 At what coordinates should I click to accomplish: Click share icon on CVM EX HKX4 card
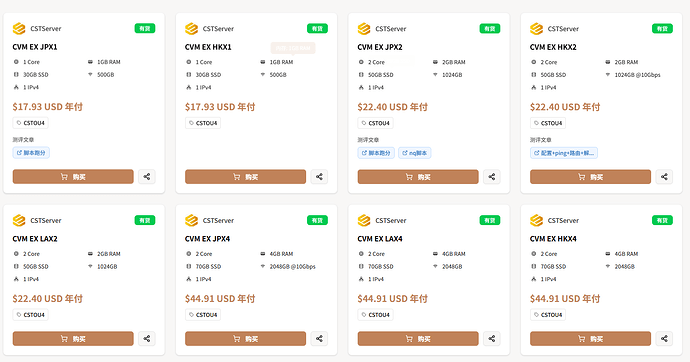664,339
